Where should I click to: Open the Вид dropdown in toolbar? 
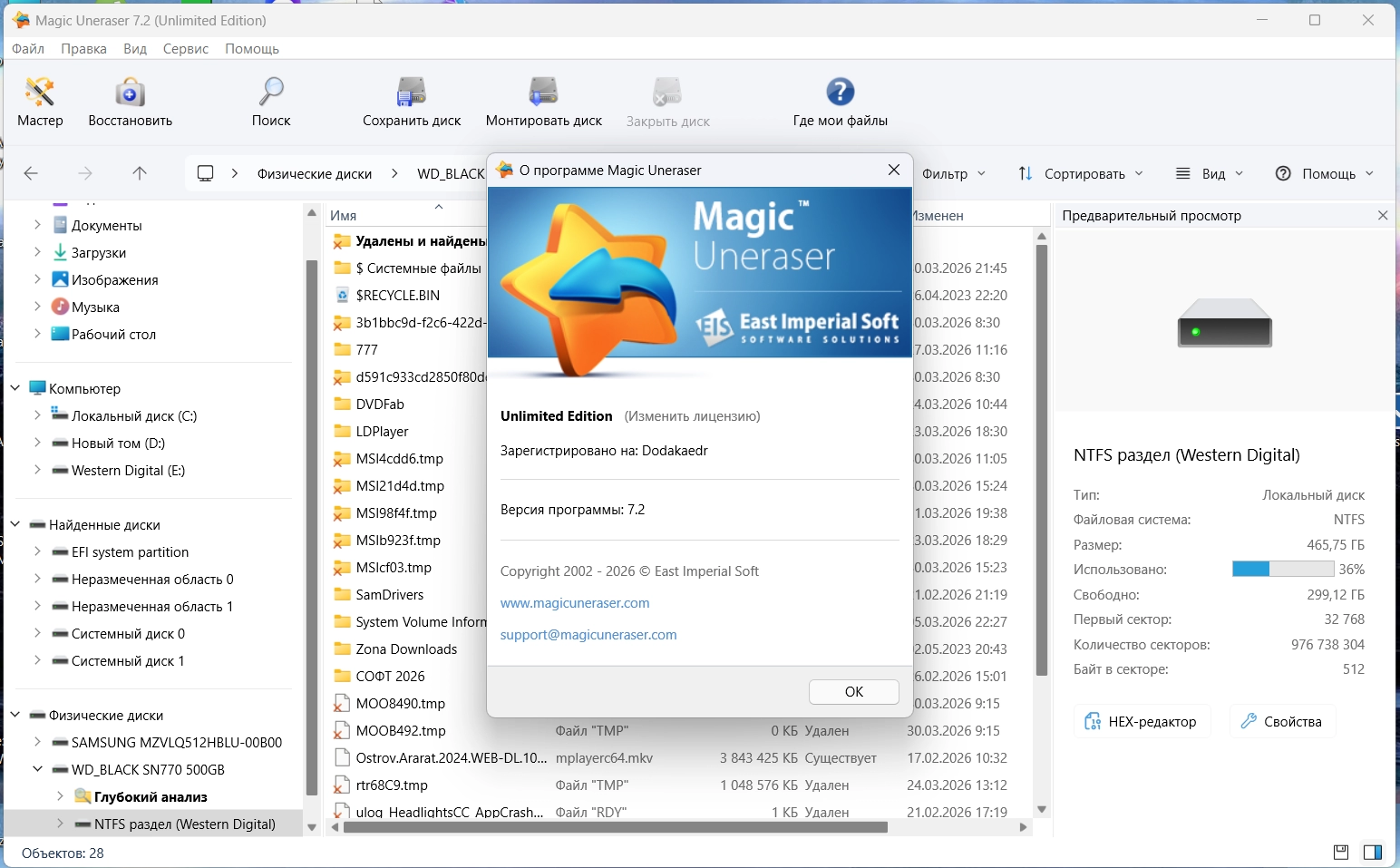pyautogui.click(x=1210, y=173)
